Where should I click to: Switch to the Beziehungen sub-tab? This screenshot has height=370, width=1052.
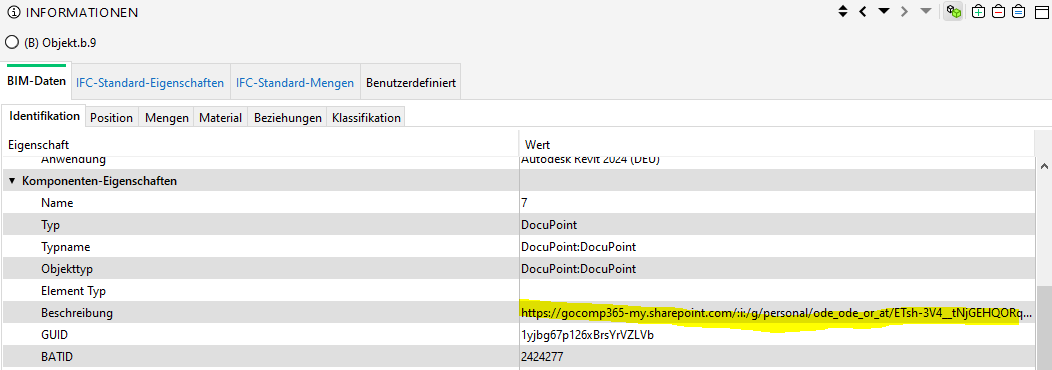[x=287, y=118]
